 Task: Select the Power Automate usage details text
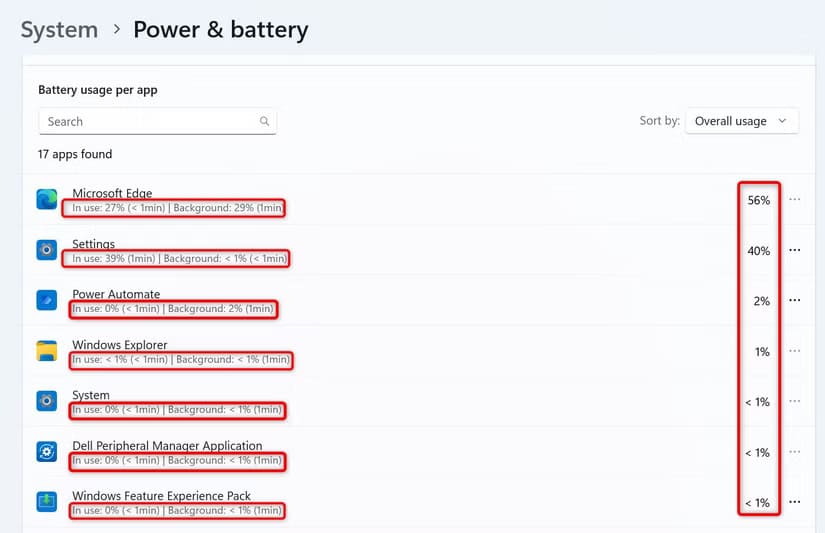tap(172, 310)
